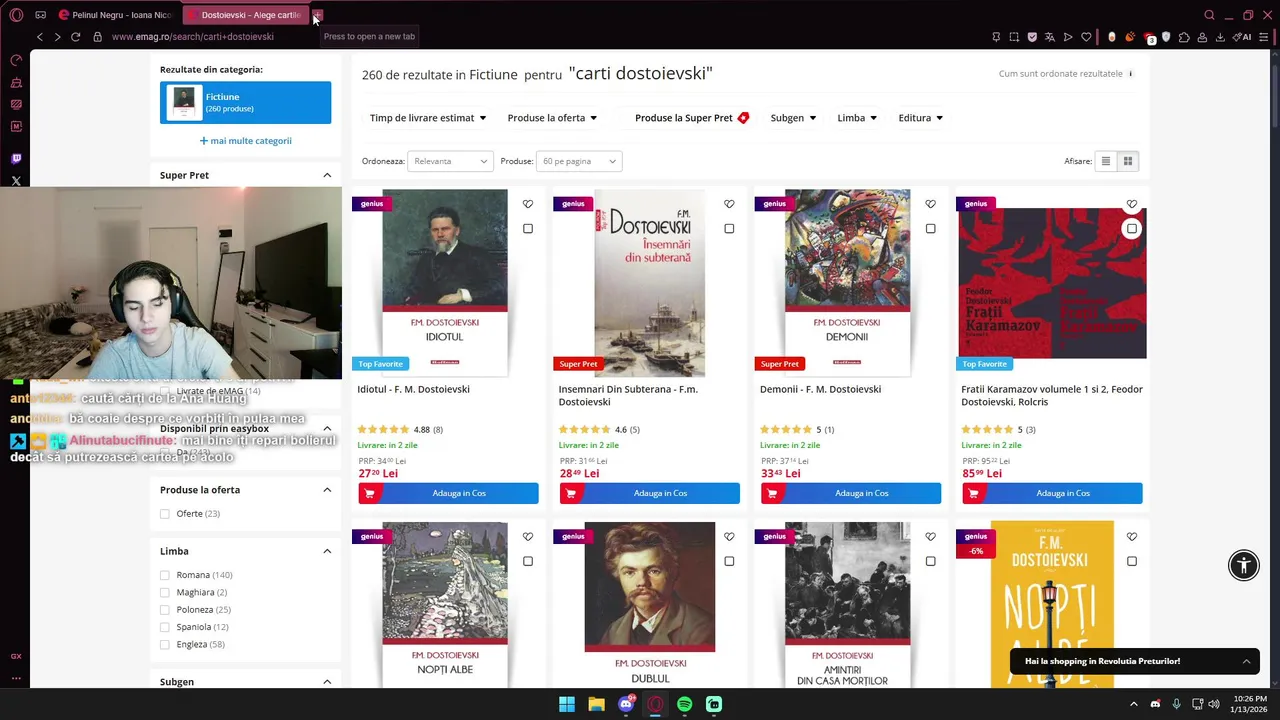Filter language by Maghiara (2)

[x=165, y=592]
